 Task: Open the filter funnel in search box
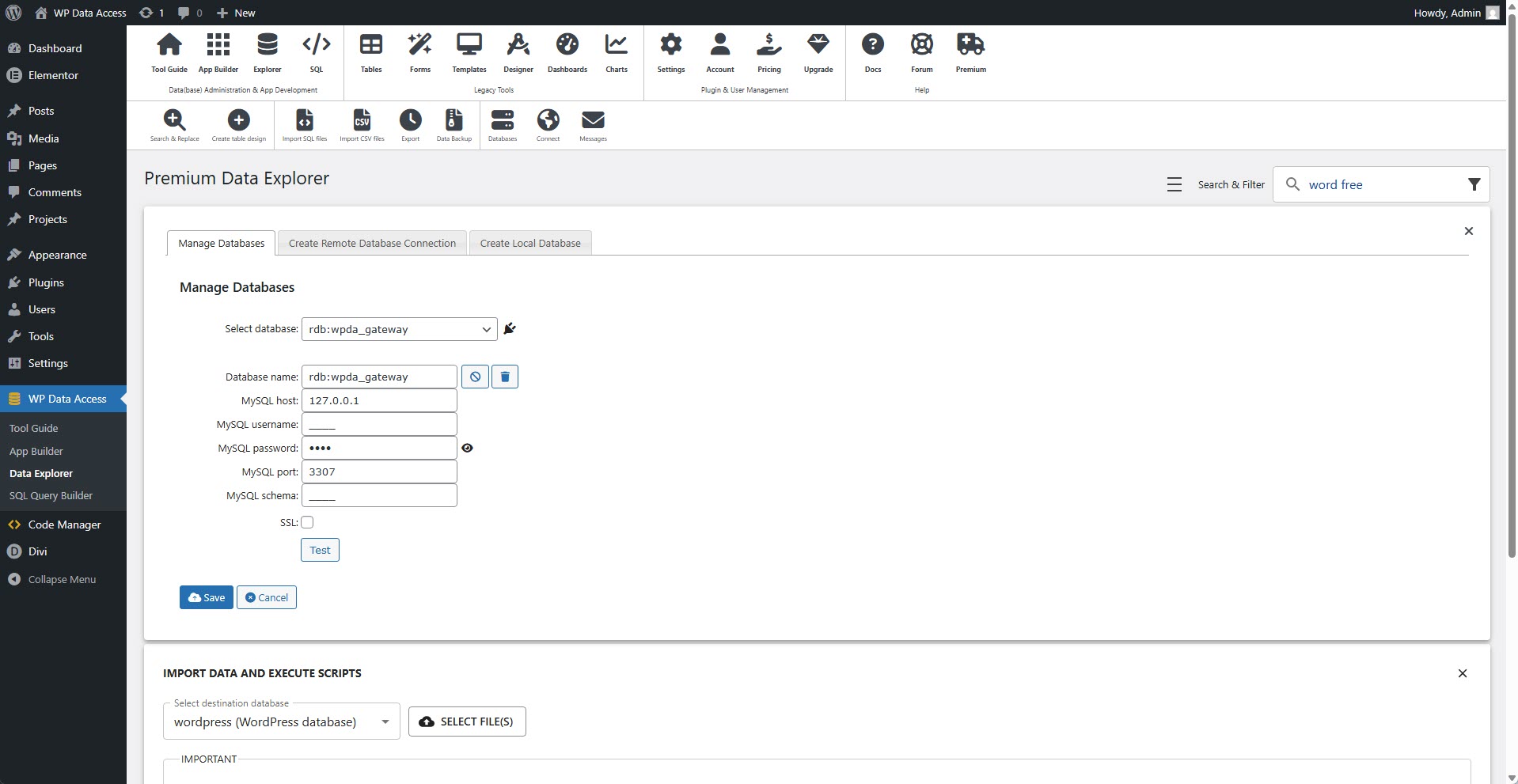[x=1473, y=184]
